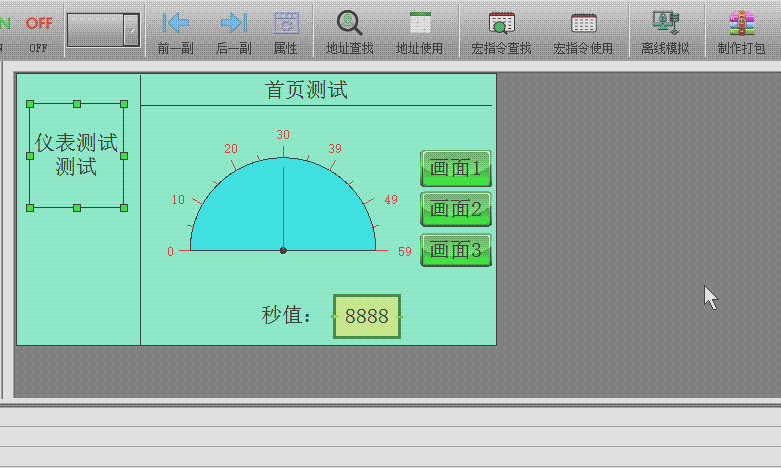Click the 画面1 screen button
Image resolution: width=781 pixels, height=468 pixels.
[x=456, y=168]
